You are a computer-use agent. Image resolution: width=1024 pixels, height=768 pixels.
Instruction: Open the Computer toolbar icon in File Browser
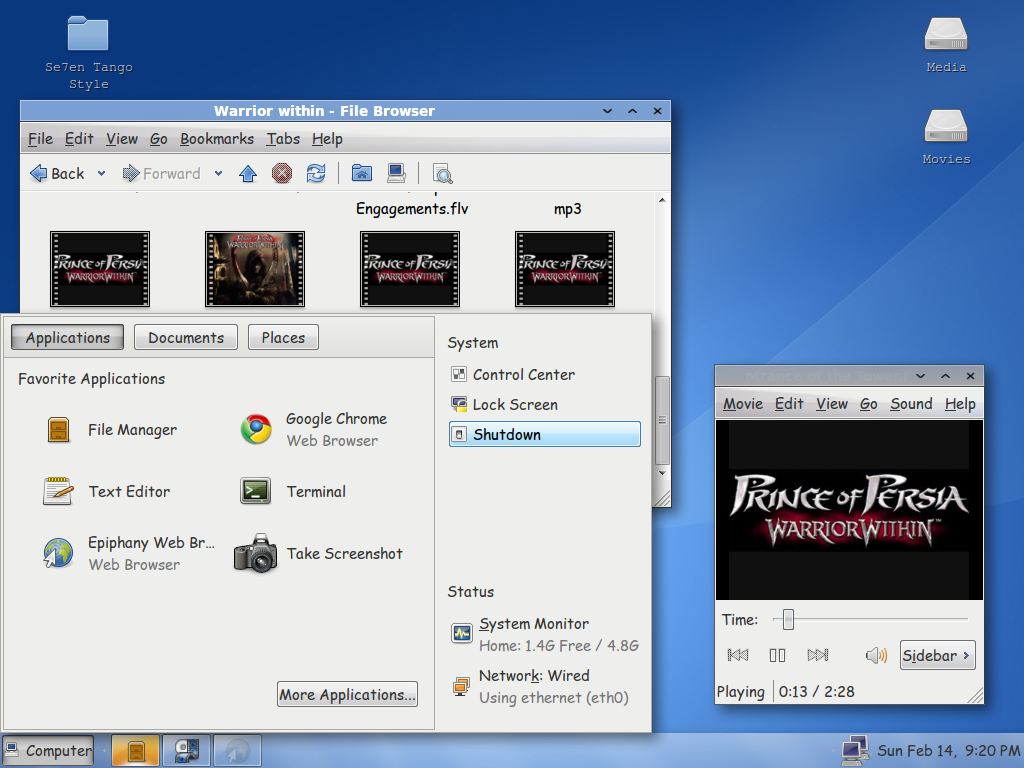tap(396, 174)
